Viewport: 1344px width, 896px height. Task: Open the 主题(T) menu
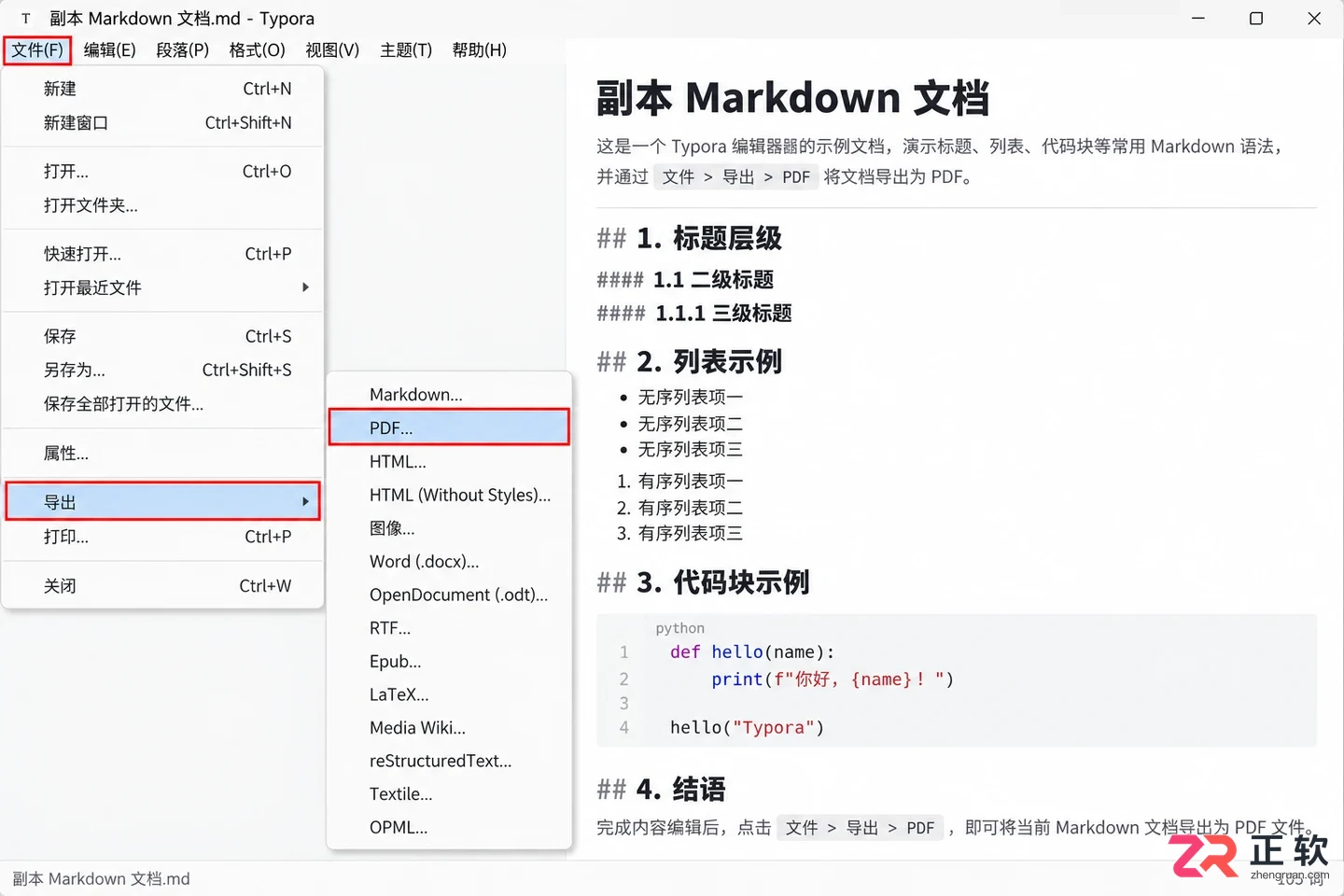coord(406,50)
